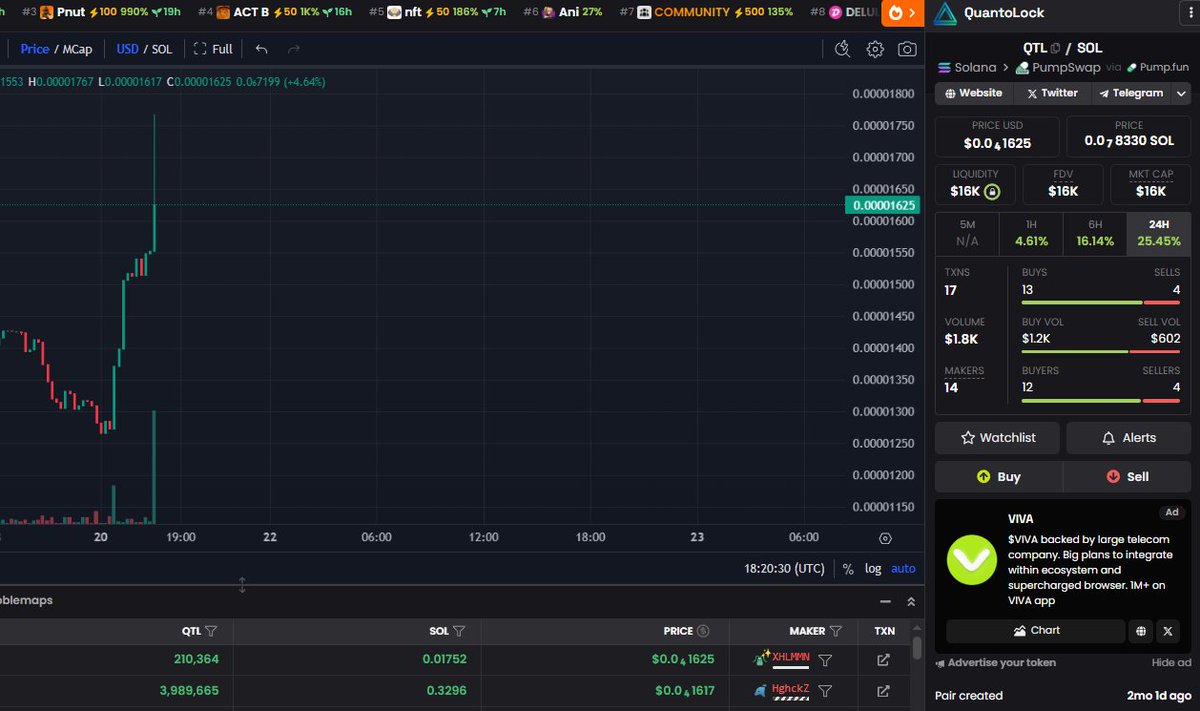The height and width of the screenshot is (711, 1200).
Task: Click the transactions table scrollbar
Action: point(916,649)
